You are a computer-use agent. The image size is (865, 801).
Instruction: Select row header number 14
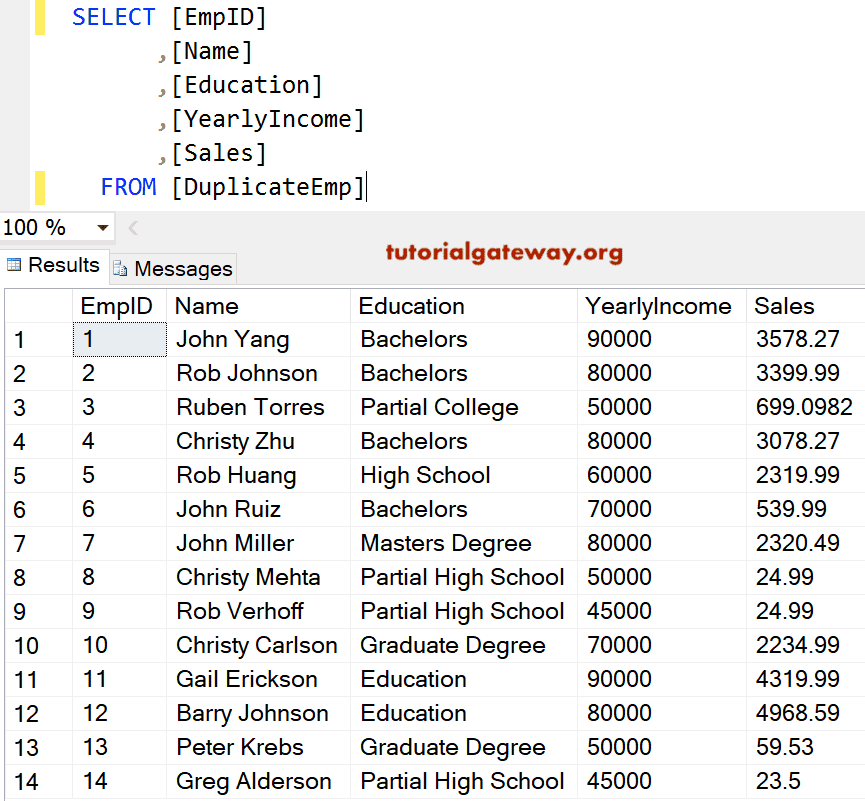(26, 782)
